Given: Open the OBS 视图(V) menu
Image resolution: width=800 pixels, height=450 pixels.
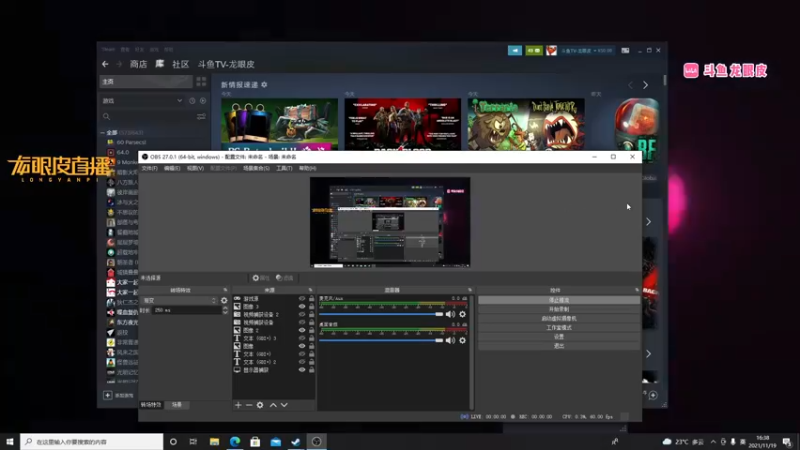Looking at the screenshot, I should click(195, 168).
